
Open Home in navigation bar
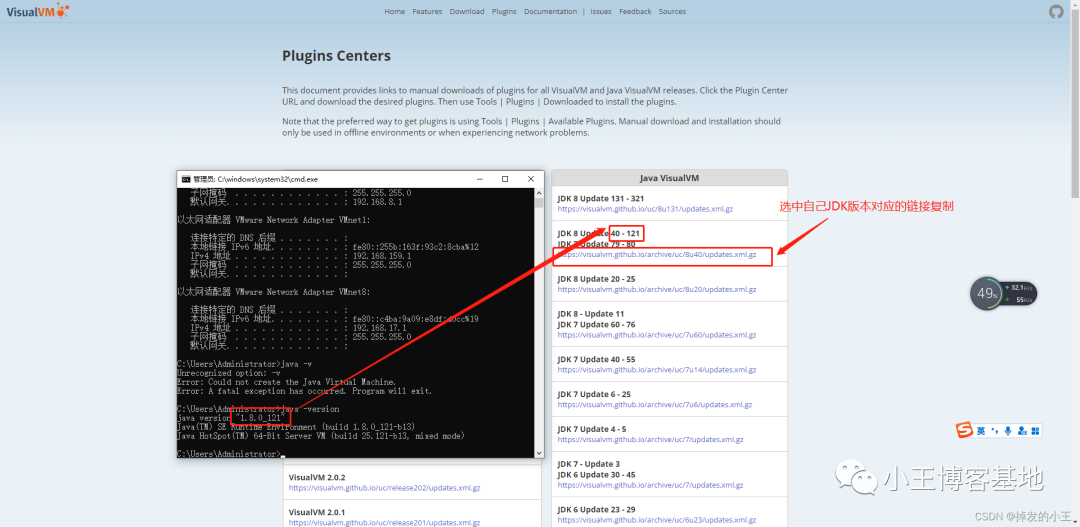(395, 11)
